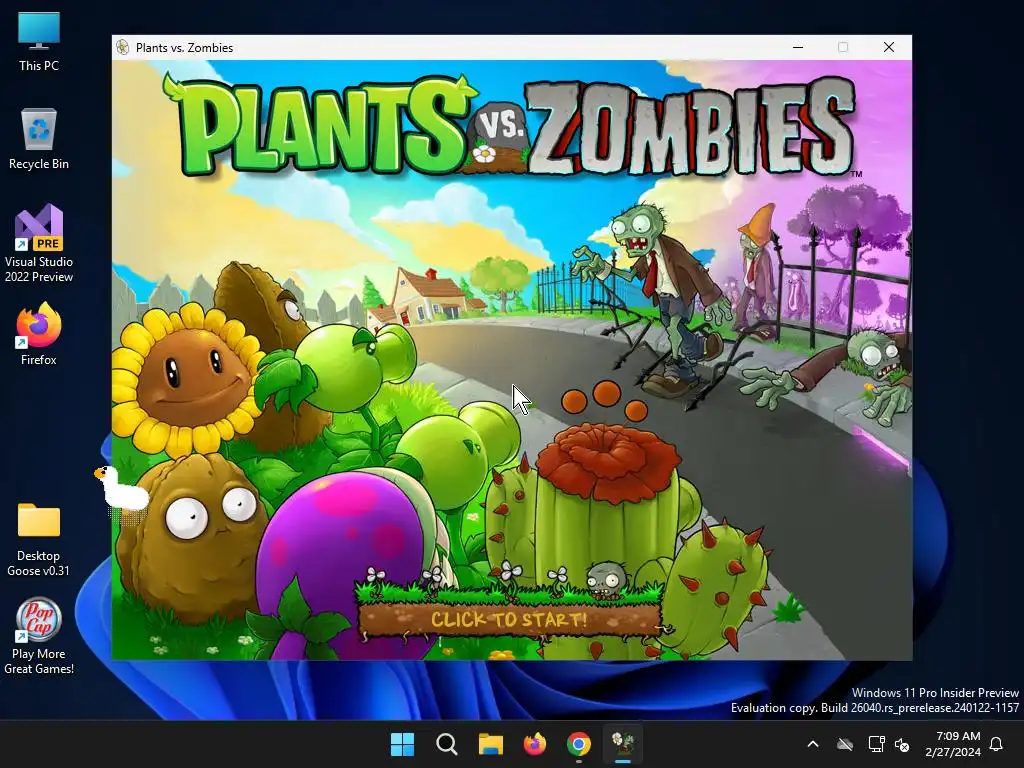Select Desktop Goose v0.31 folder
Viewport: 1024px width, 768px height.
coord(39,539)
